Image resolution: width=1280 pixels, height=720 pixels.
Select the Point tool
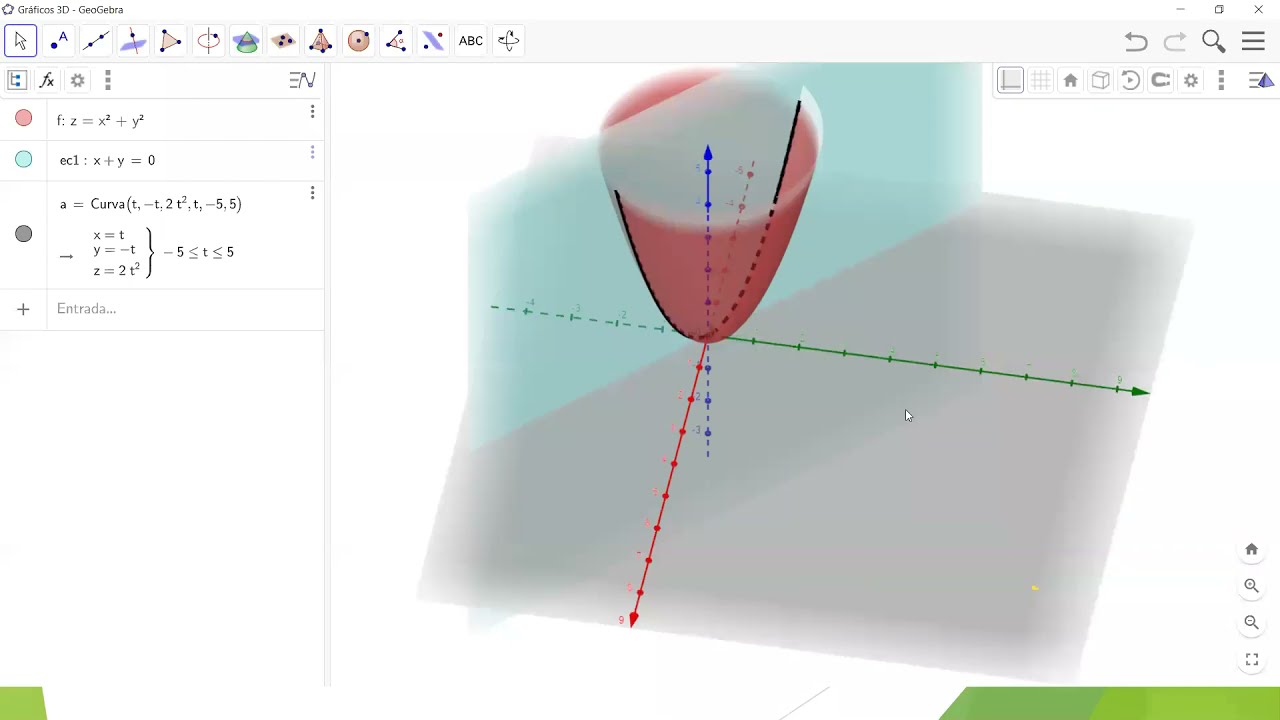pyautogui.click(x=58, y=40)
